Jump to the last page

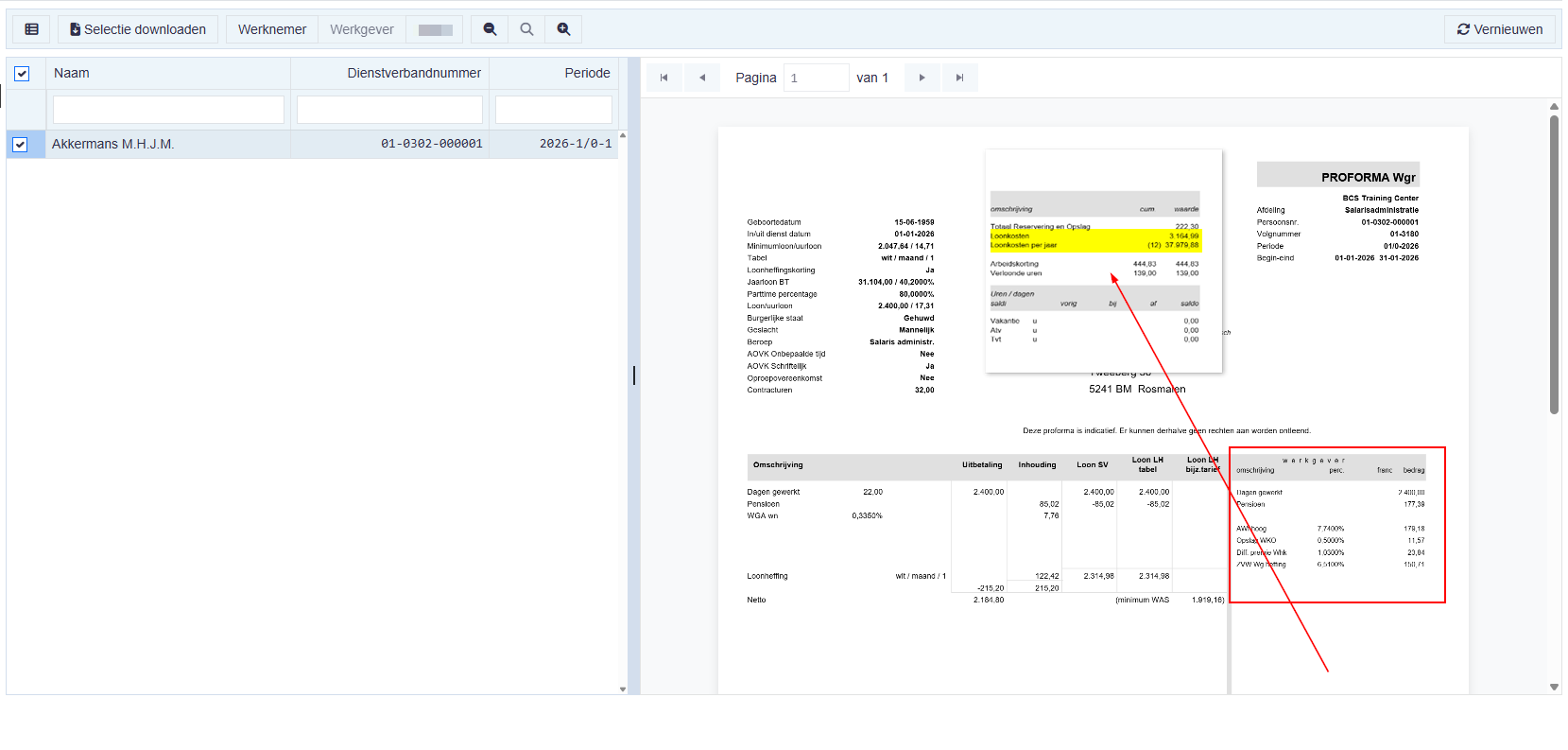click(x=960, y=78)
